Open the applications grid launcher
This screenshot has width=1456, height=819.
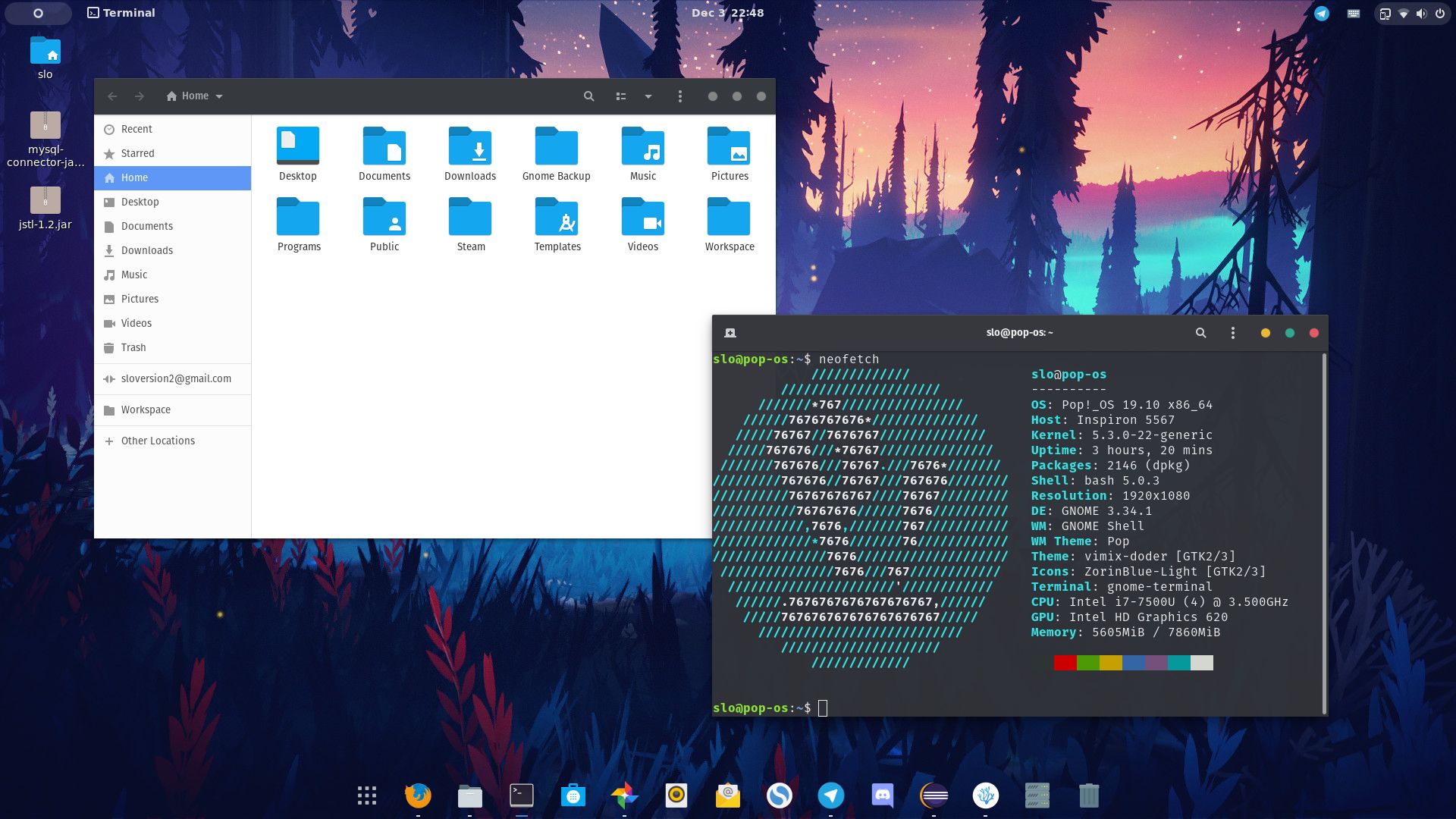(x=366, y=795)
